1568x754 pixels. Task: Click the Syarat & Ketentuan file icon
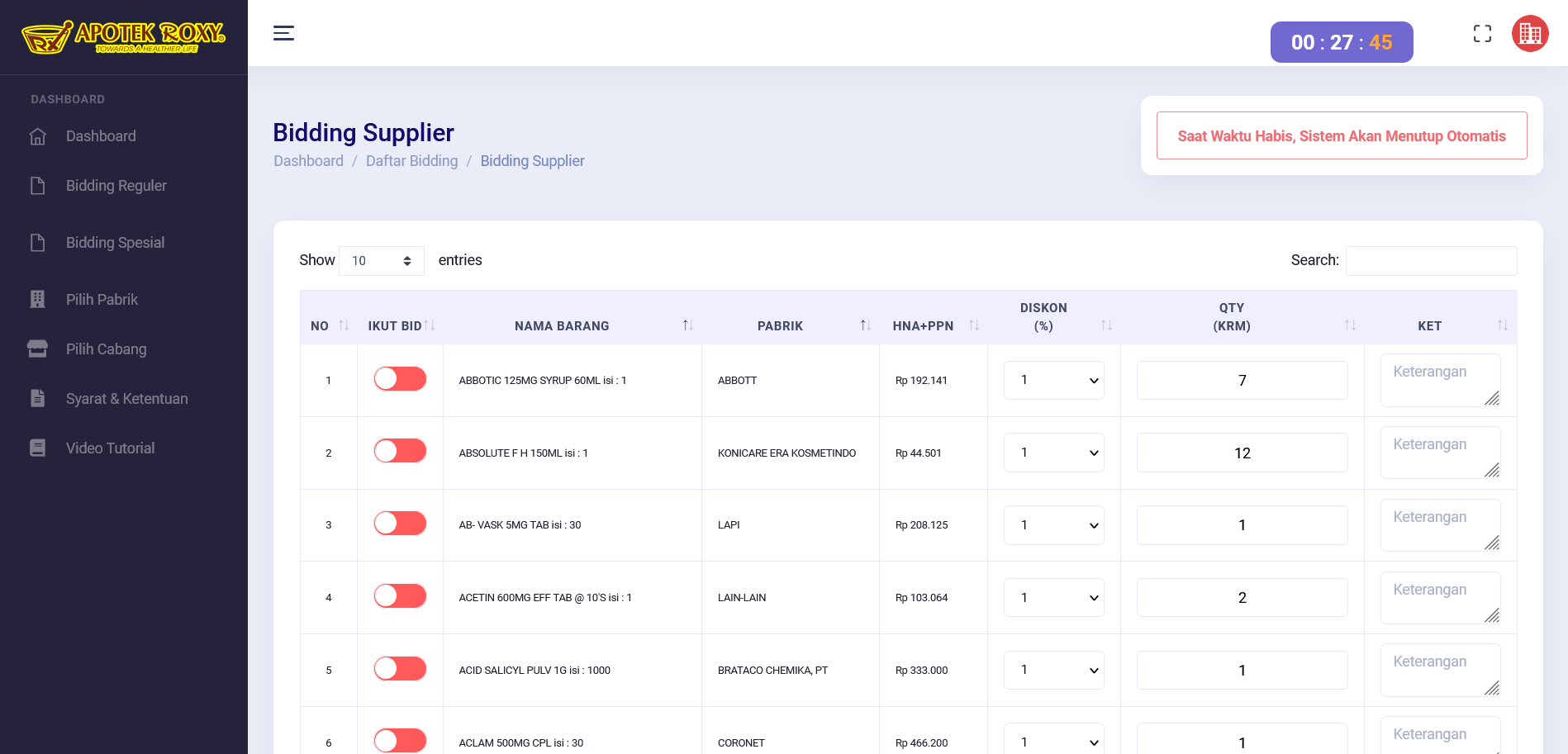[38, 398]
